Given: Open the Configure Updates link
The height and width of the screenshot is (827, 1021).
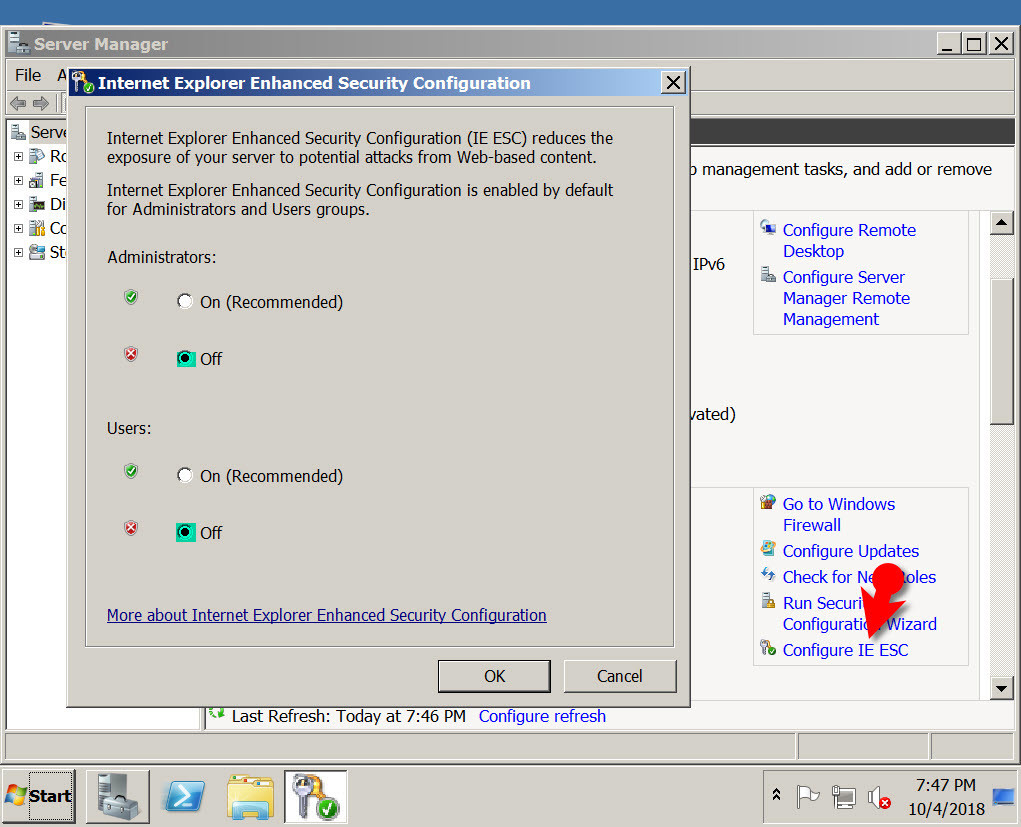Looking at the screenshot, I should [850, 551].
